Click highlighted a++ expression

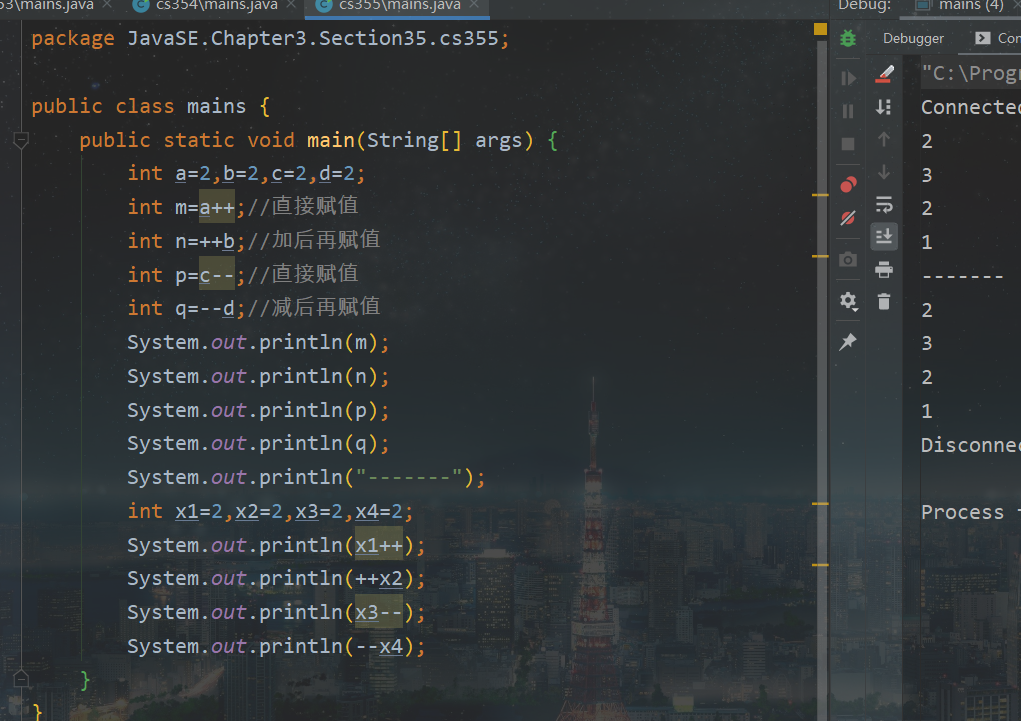coord(217,207)
